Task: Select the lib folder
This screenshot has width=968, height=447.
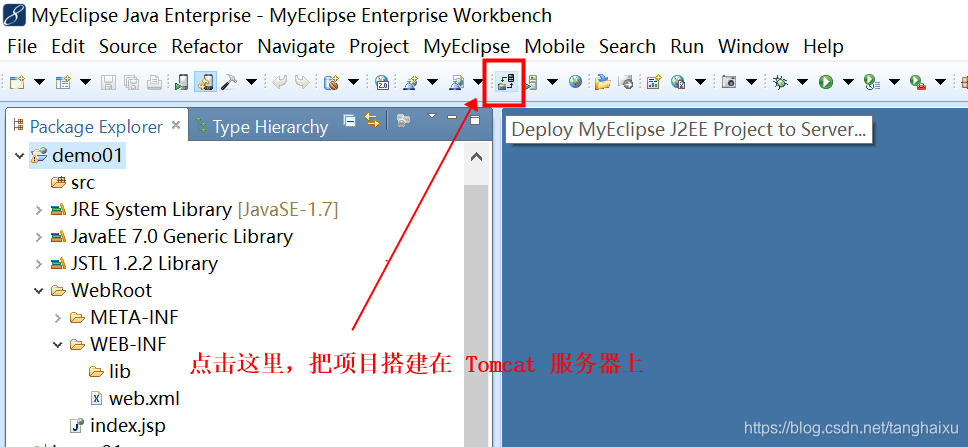Action: click(109, 371)
